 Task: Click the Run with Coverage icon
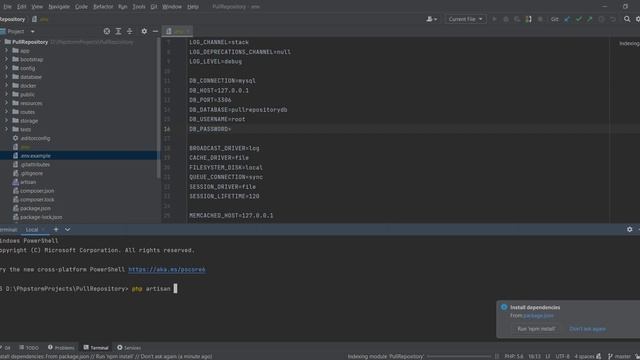(x=517, y=19)
